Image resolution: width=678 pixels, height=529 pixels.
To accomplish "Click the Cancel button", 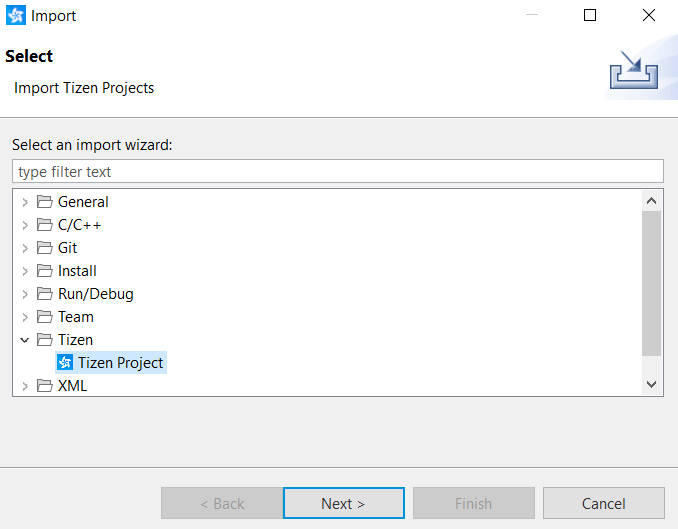I will 604,503.
